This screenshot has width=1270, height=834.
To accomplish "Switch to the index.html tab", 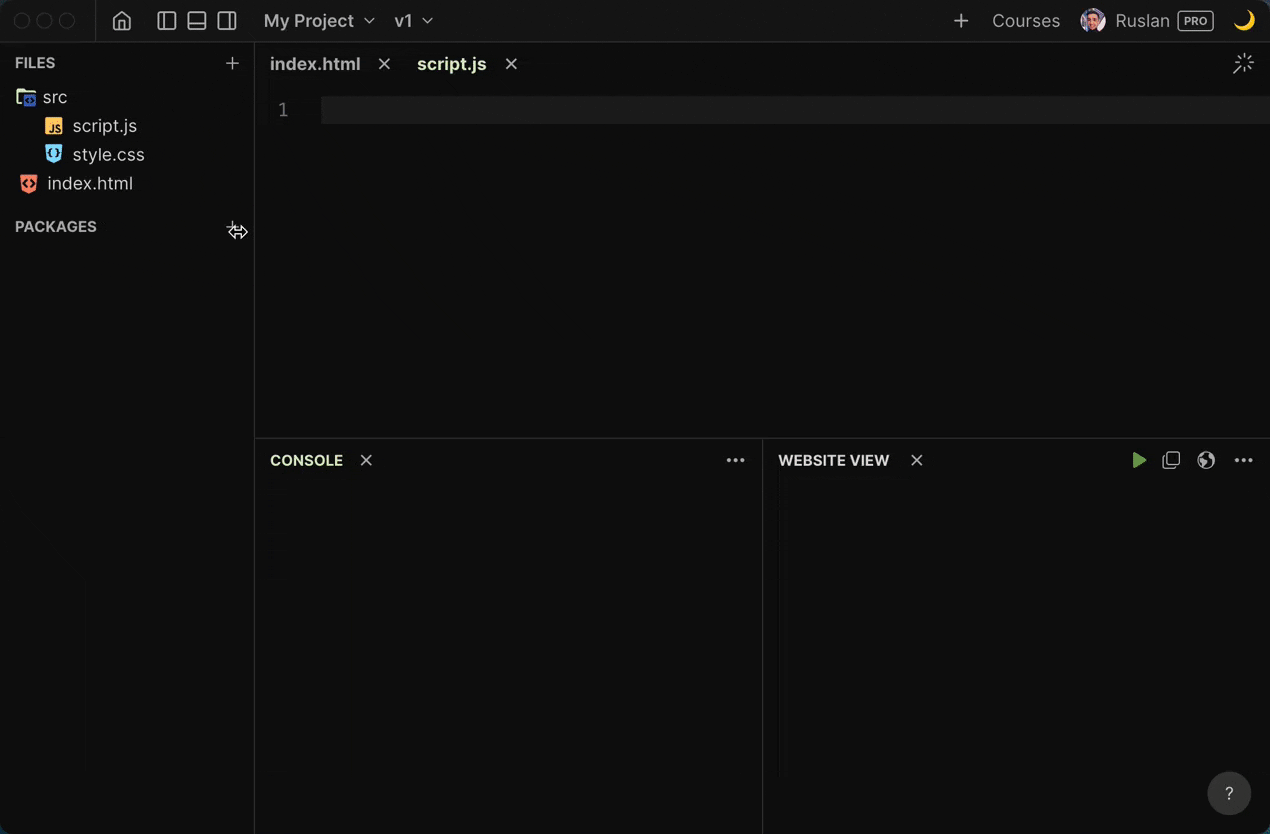I will click(315, 64).
